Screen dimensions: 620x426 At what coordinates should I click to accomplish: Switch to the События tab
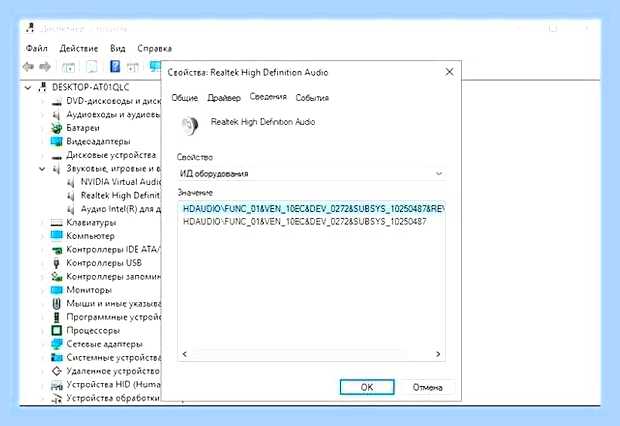point(312,98)
